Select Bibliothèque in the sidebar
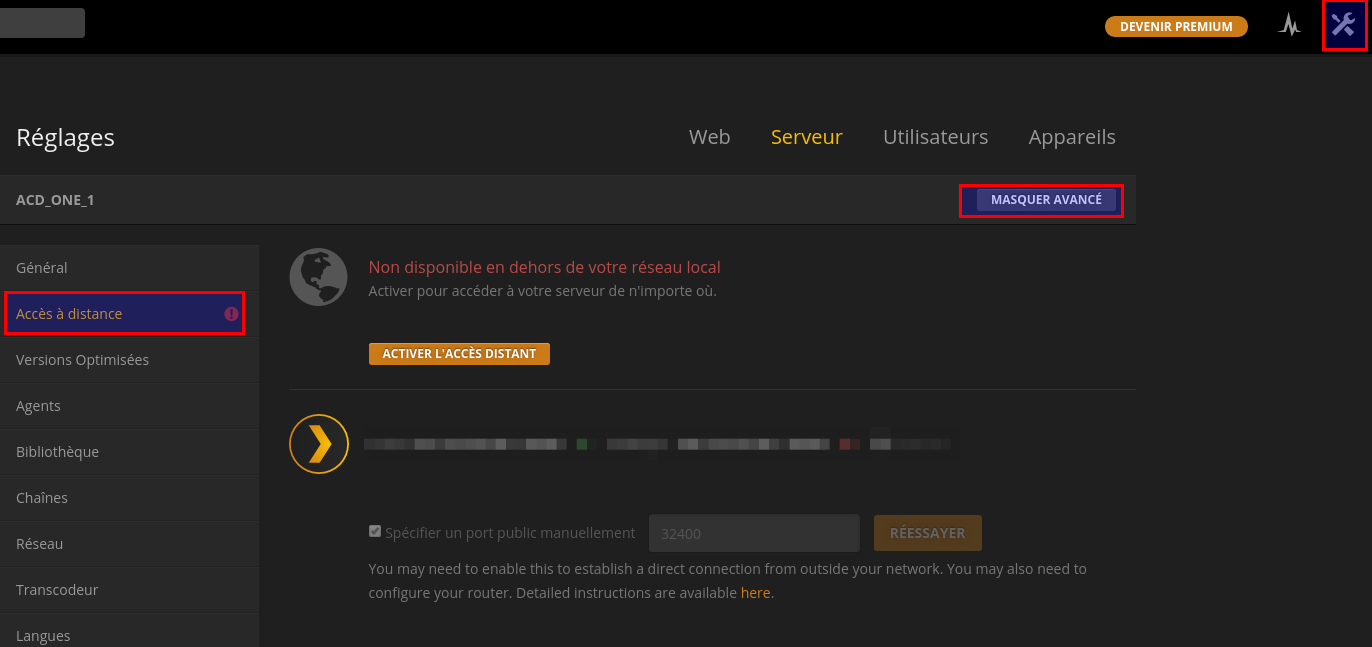This screenshot has height=647, width=1372. [x=129, y=452]
